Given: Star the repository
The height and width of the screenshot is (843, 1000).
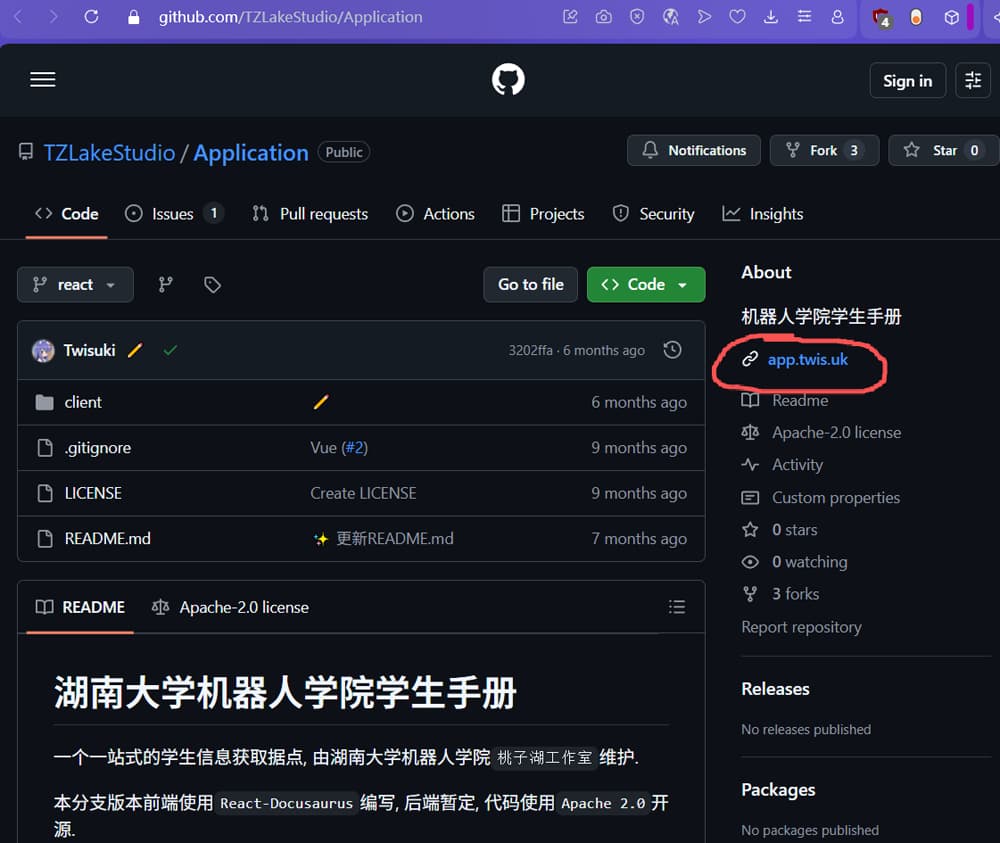Looking at the screenshot, I should [x=945, y=150].
